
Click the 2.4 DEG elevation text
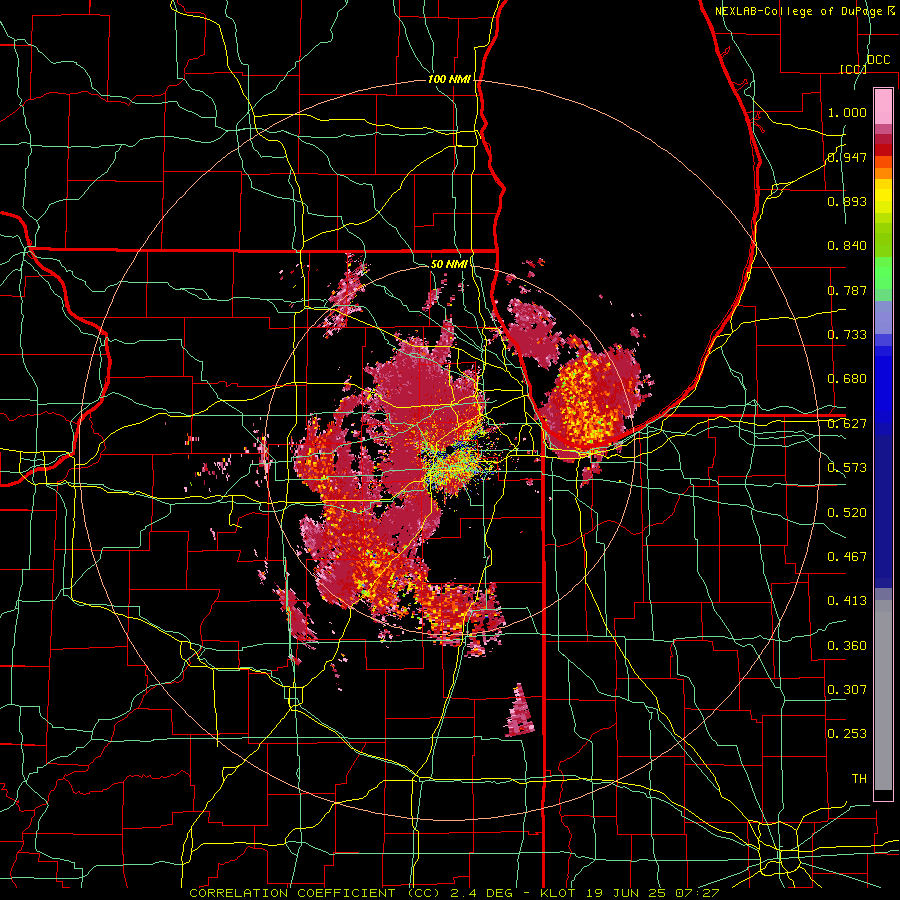tap(482, 893)
